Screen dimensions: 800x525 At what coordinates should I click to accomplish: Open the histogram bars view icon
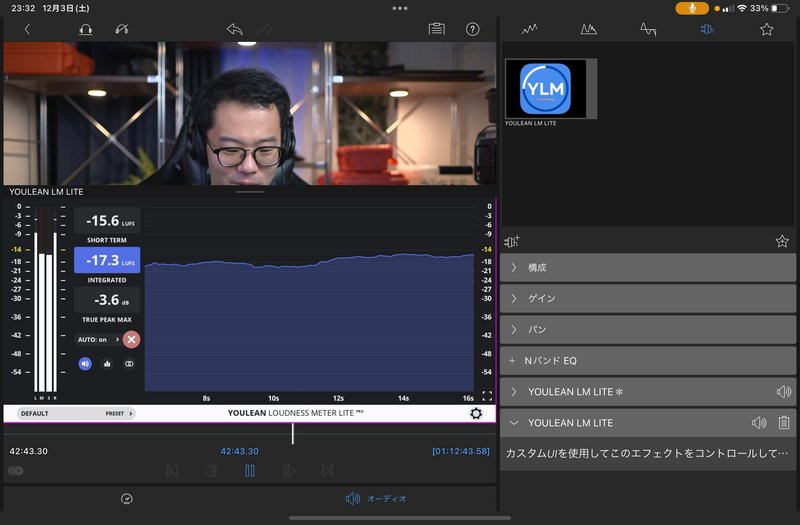point(107,364)
